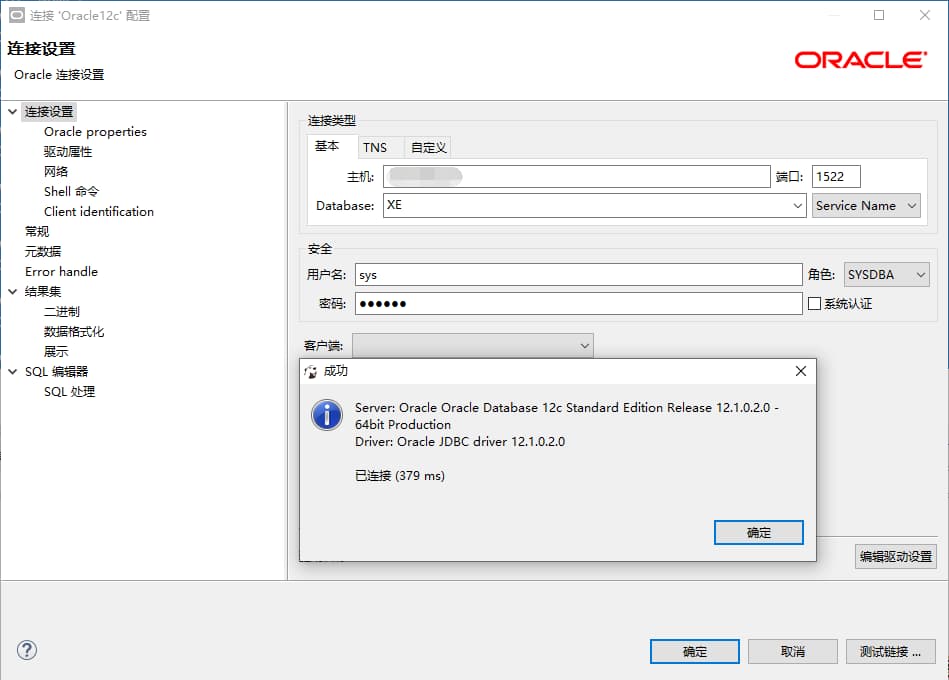Select SQL 处理 in the tree
Viewport: 949px width, 680px height.
pos(69,391)
